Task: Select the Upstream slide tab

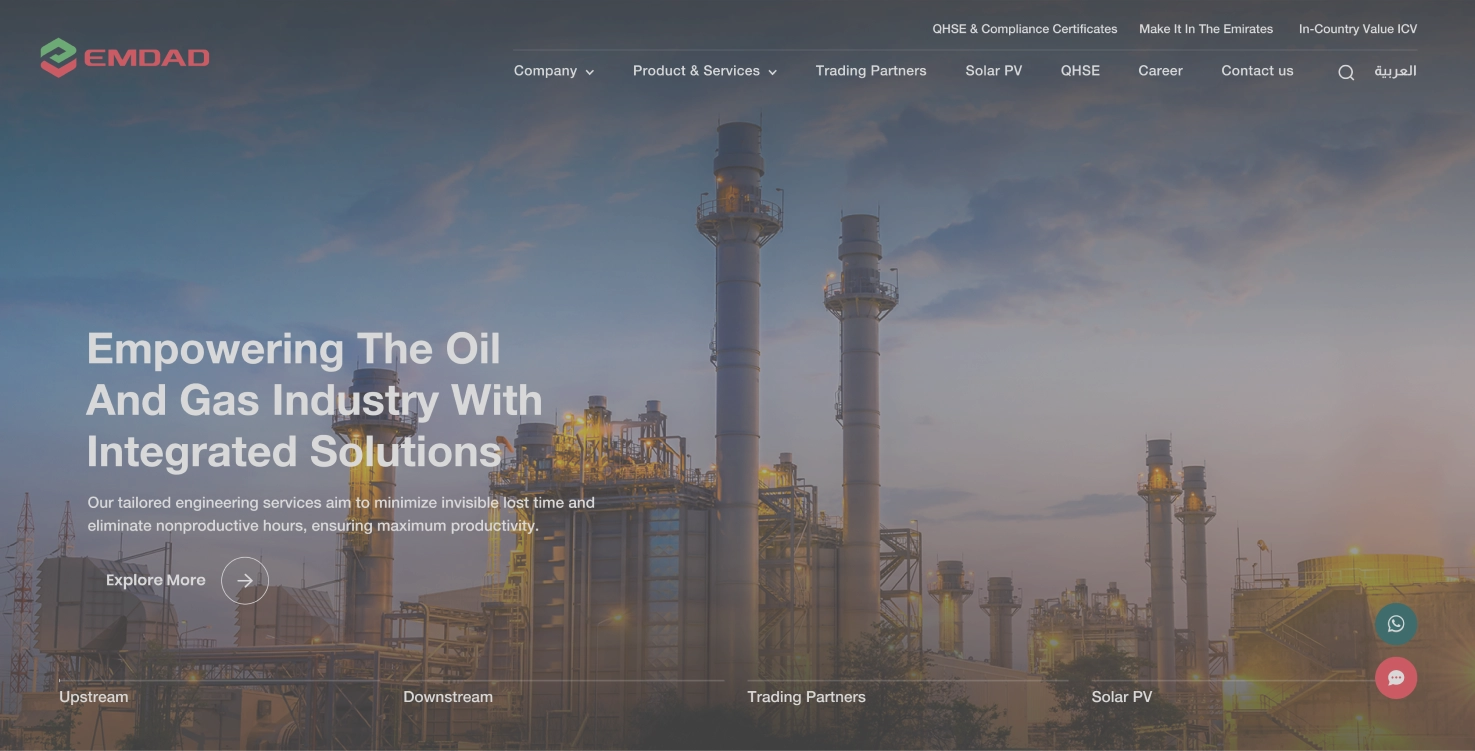Action: tap(94, 697)
